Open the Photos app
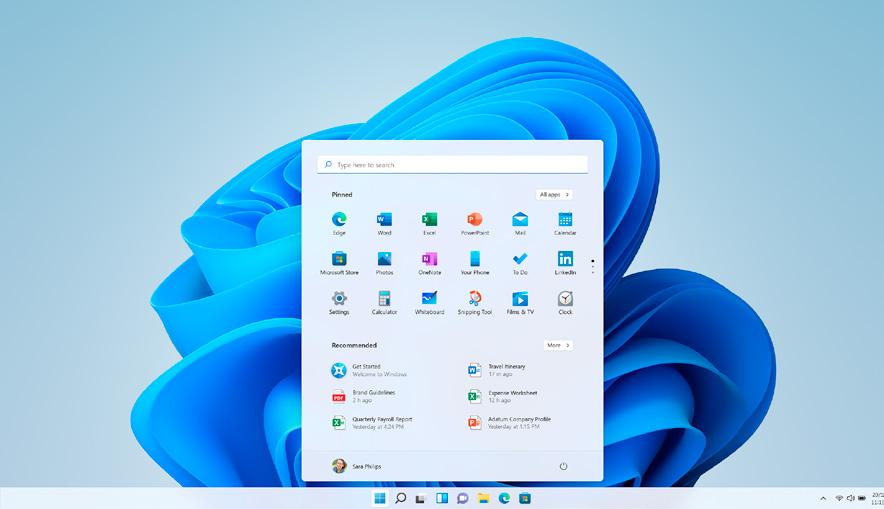This screenshot has width=884, height=509. (x=384, y=263)
